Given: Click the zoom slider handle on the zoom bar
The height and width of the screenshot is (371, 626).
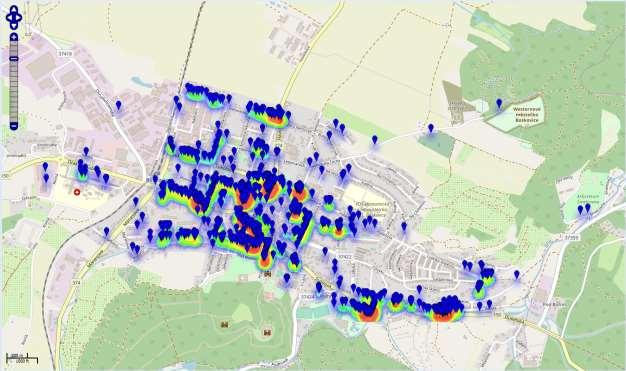Looking at the screenshot, I should pos(14,59).
